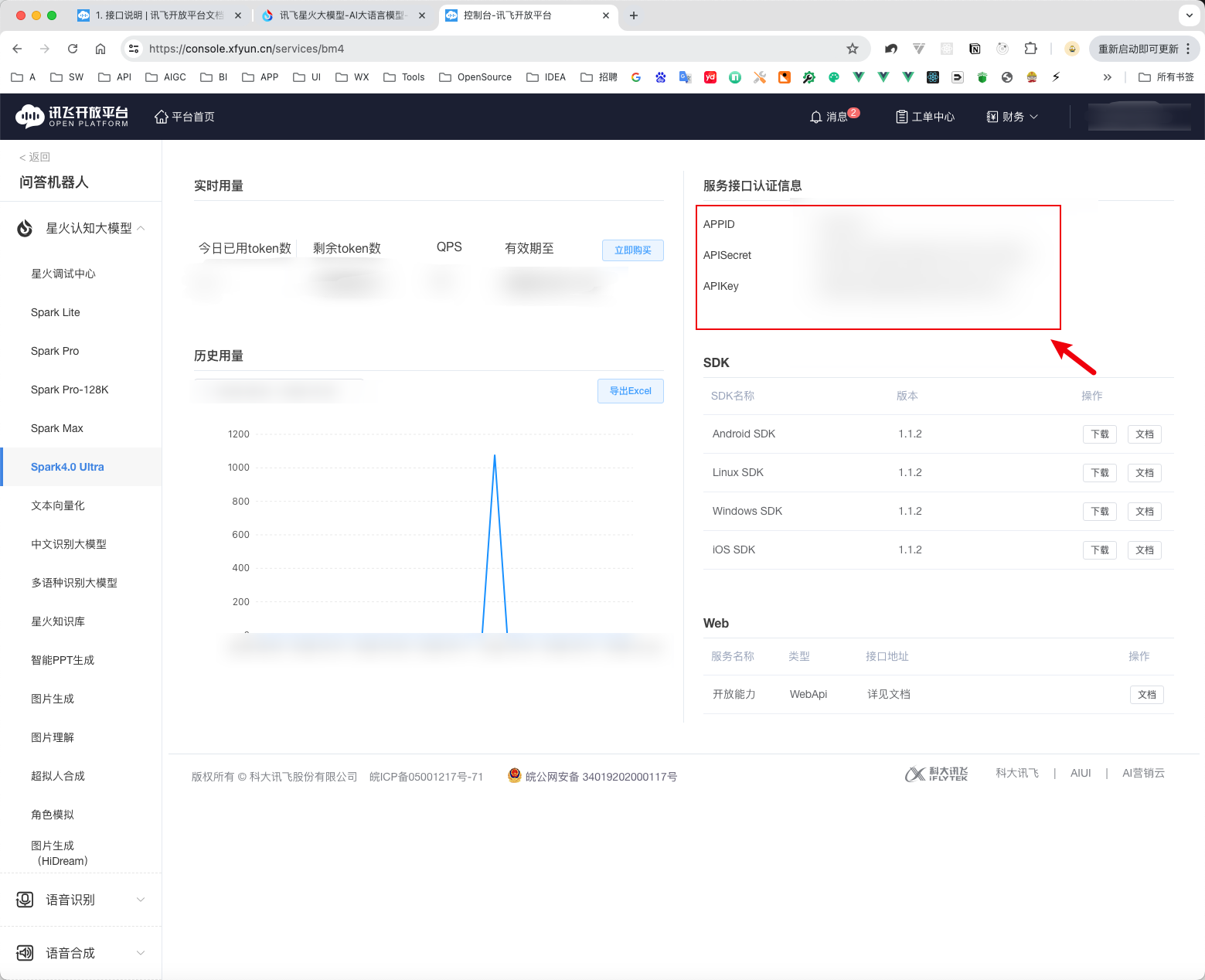Image resolution: width=1205 pixels, height=980 pixels.
Task: Click the browser home icon
Action: pos(100,49)
